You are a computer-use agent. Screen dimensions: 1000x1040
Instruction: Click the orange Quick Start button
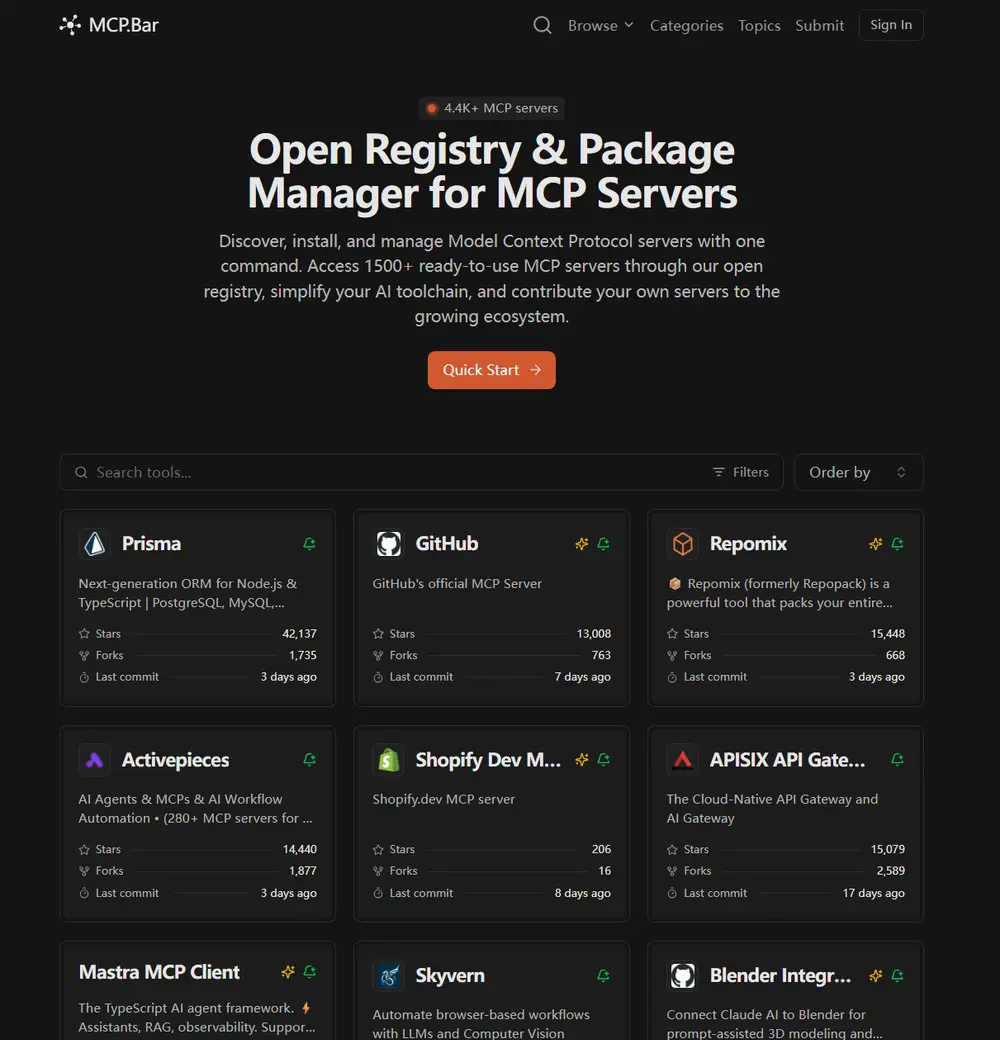tap(491, 370)
